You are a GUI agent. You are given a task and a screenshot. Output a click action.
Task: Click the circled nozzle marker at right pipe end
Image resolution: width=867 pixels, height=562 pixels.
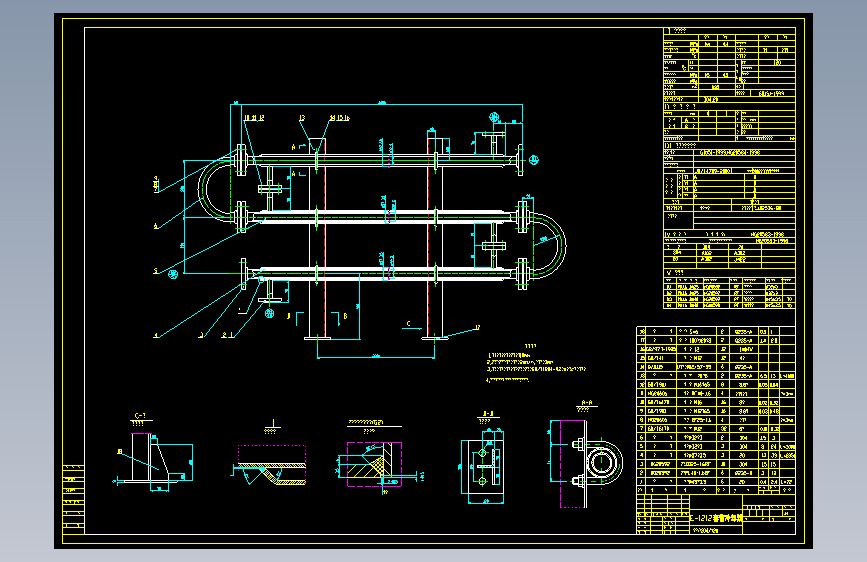coord(534,160)
